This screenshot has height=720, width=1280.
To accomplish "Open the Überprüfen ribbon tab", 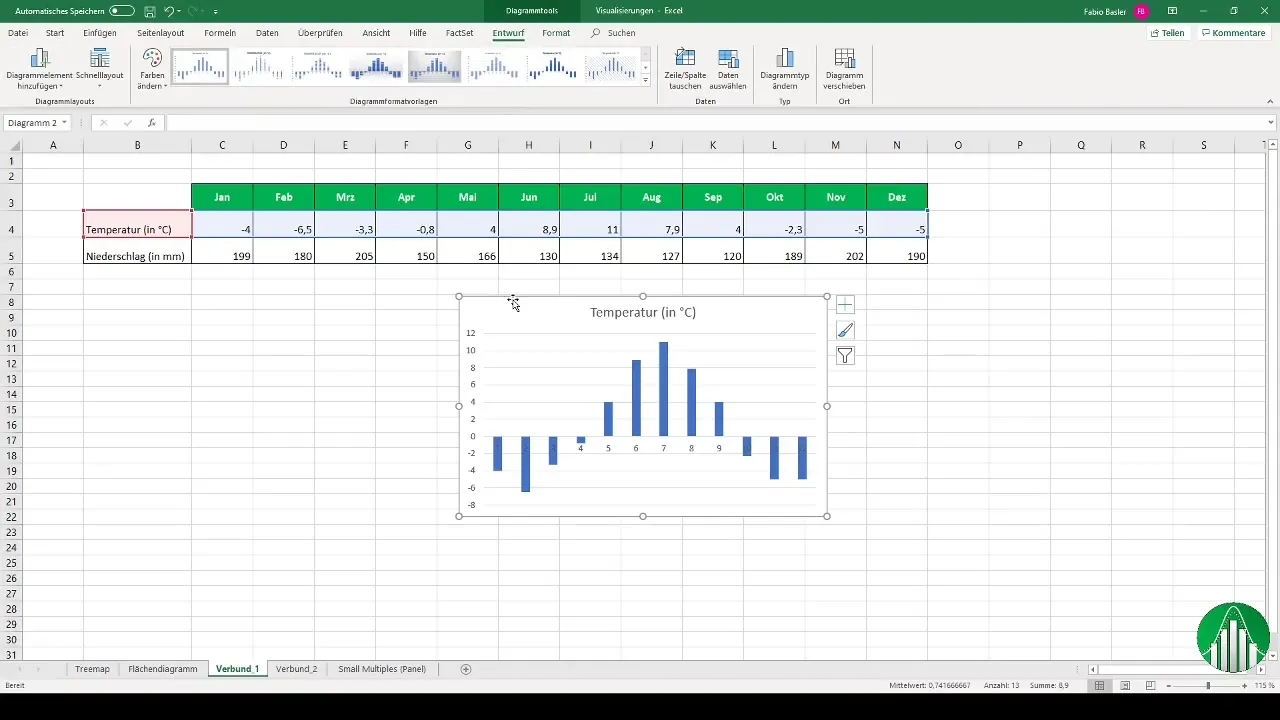I will pyautogui.click(x=320, y=33).
